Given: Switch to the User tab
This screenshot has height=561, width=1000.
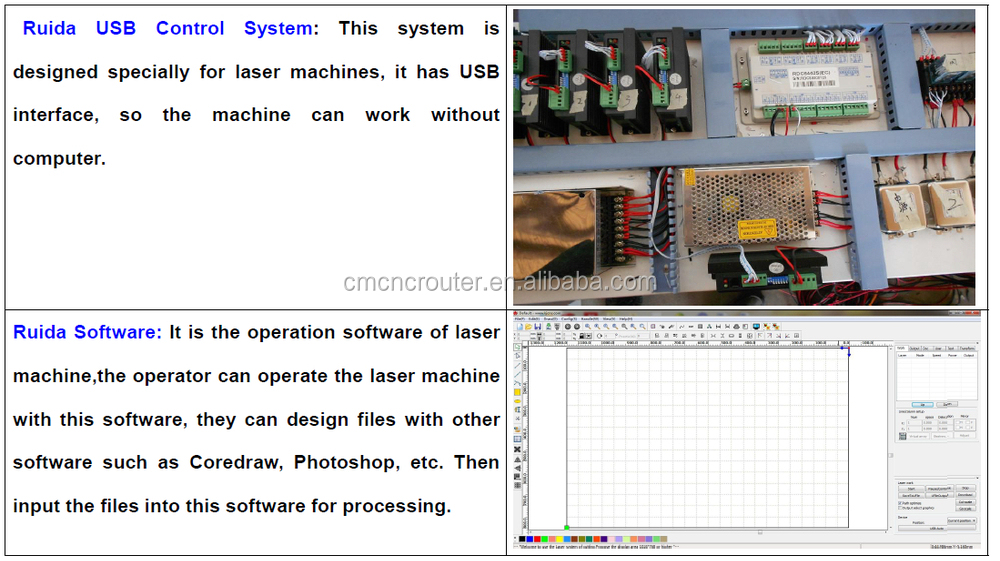Looking at the screenshot, I should 938,349.
